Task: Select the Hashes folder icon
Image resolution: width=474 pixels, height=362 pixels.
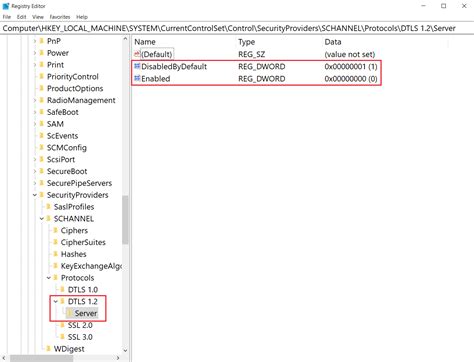Action: 56,254
